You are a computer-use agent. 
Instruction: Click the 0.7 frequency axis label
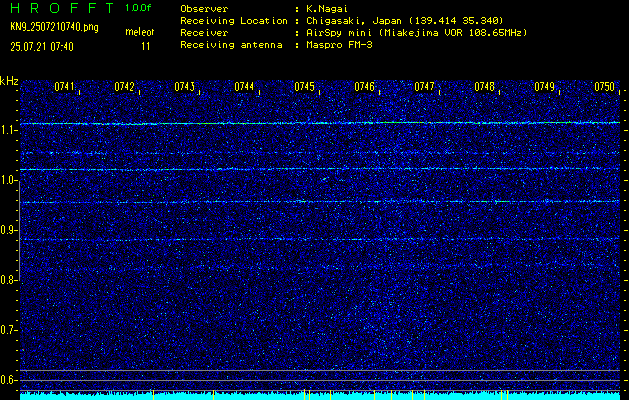(8, 330)
